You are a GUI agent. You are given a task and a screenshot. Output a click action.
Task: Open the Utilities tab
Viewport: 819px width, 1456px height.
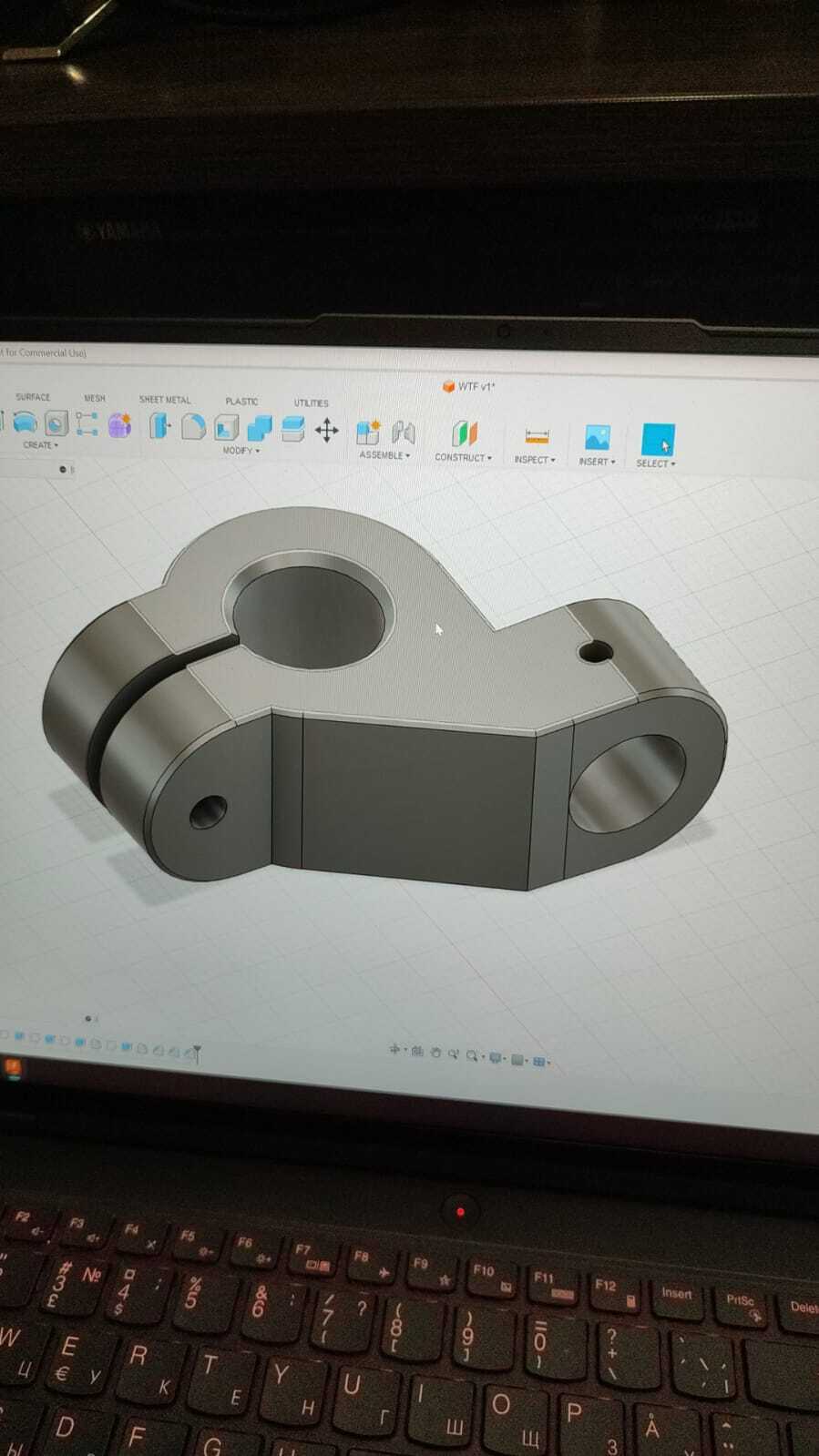click(311, 402)
